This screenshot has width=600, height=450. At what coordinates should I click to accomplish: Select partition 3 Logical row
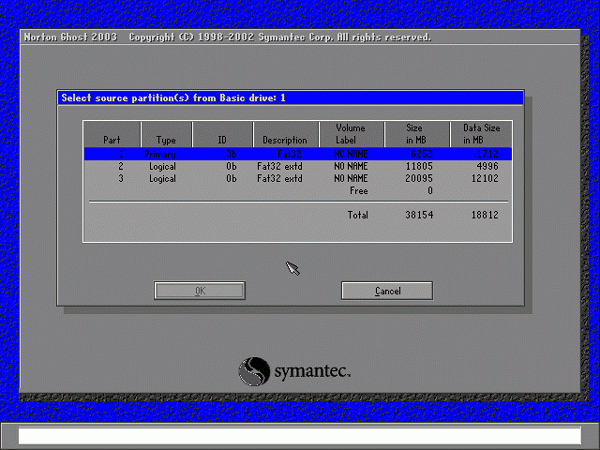coord(298,179)
